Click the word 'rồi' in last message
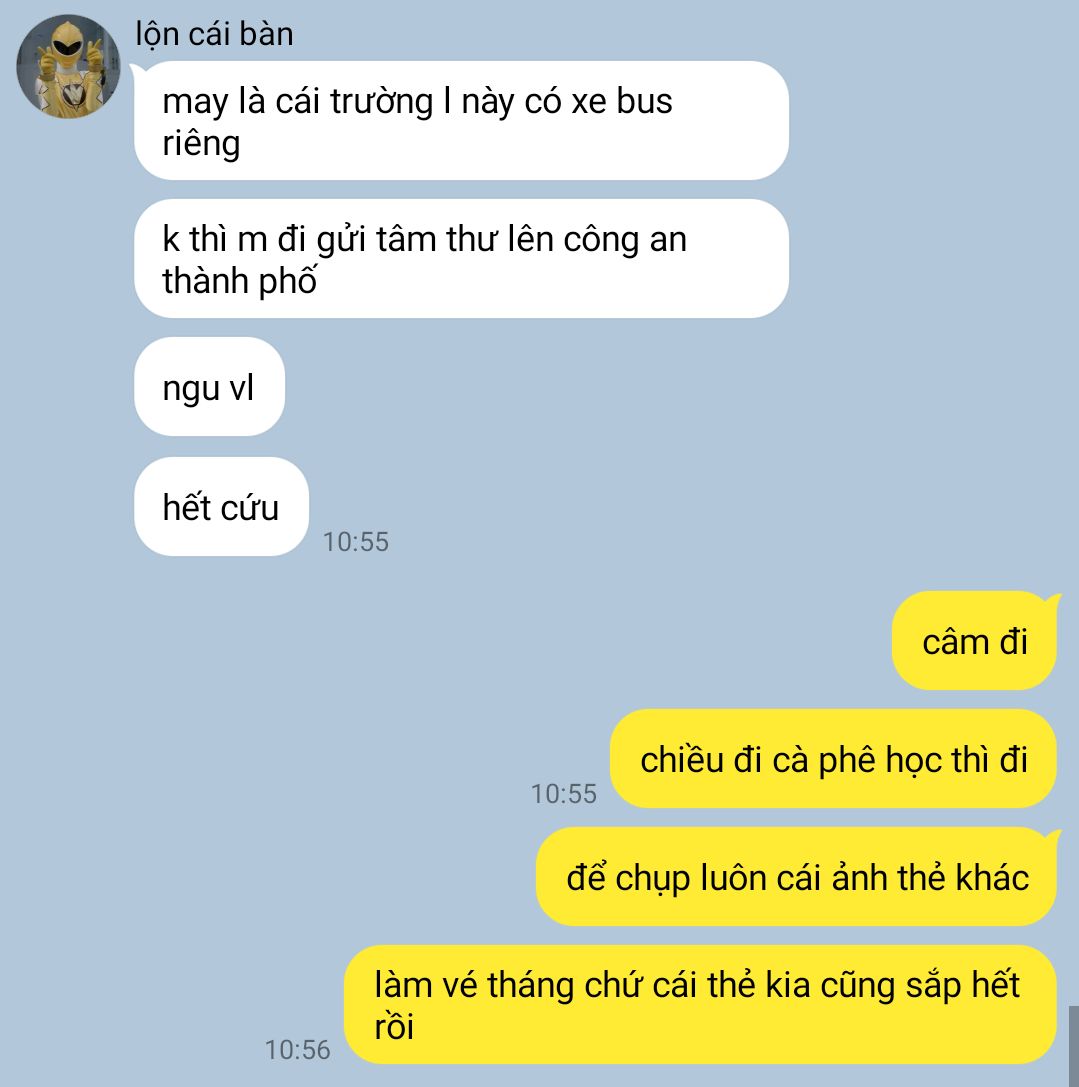This screenshot has height=1087, width=1079. [394, 1027]
